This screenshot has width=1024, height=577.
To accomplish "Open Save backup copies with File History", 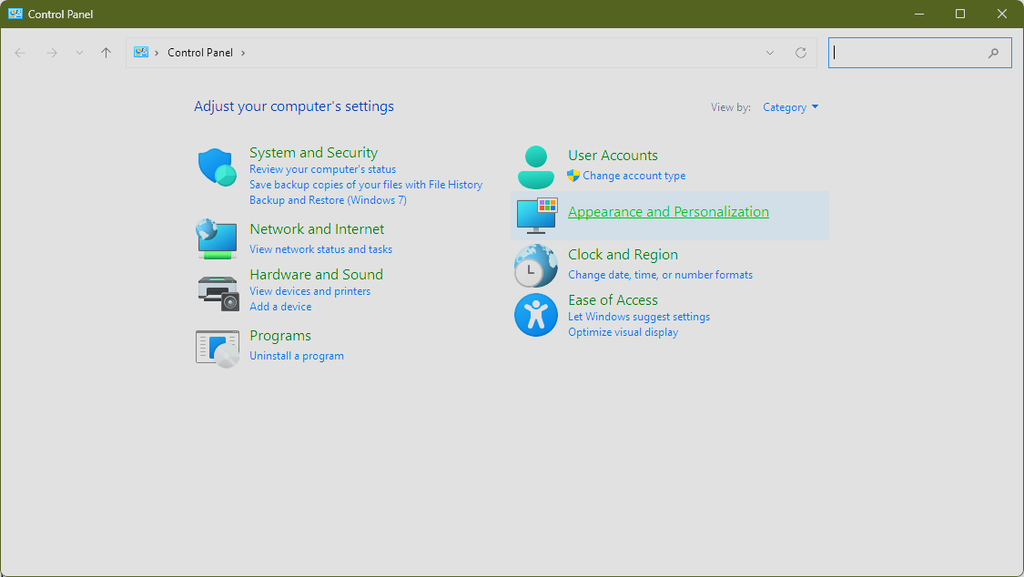I will tap(366, 185).
